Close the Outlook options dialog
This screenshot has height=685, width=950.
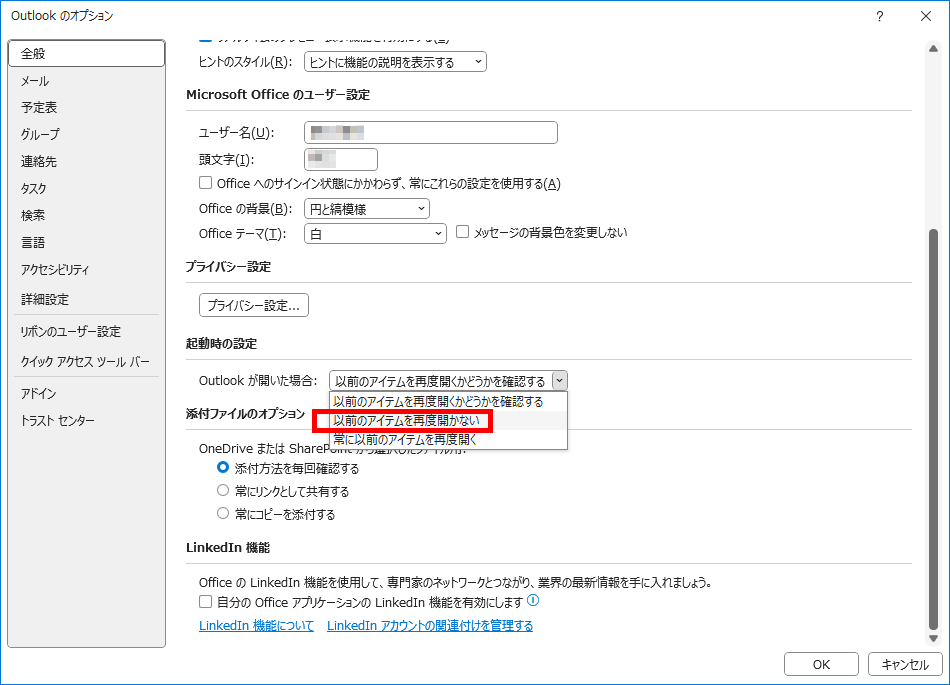(926, 16)
